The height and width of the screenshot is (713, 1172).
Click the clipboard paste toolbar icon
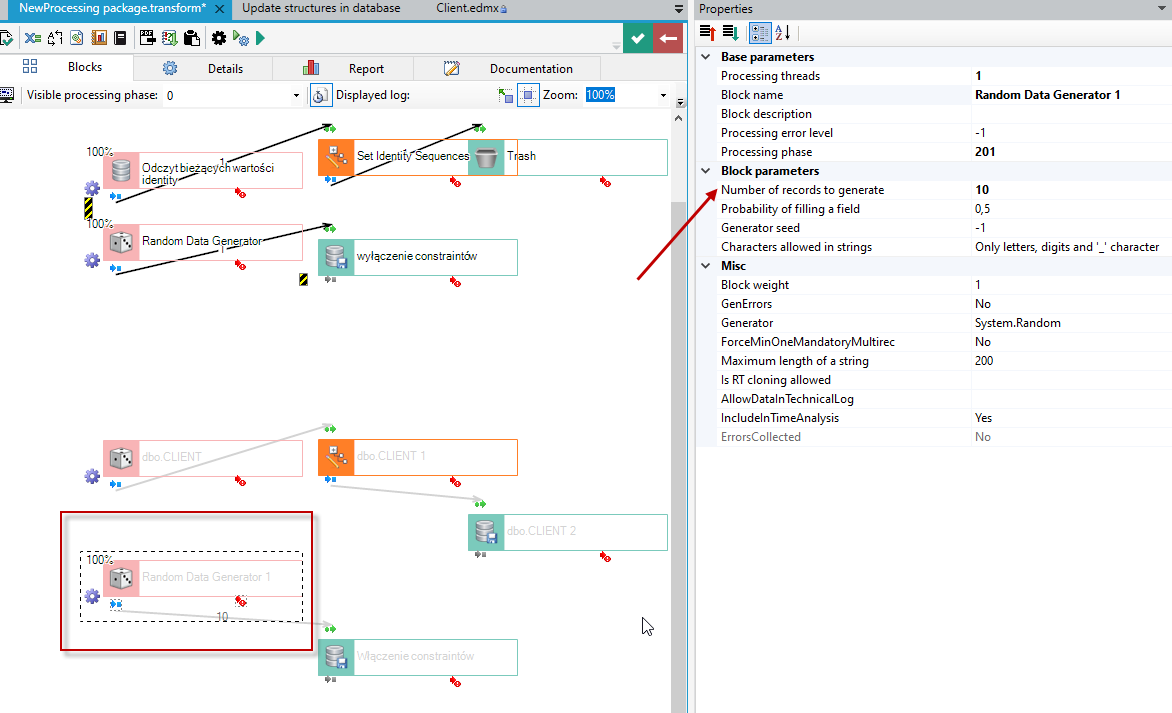pyautogui.click(x=191, y=38)
